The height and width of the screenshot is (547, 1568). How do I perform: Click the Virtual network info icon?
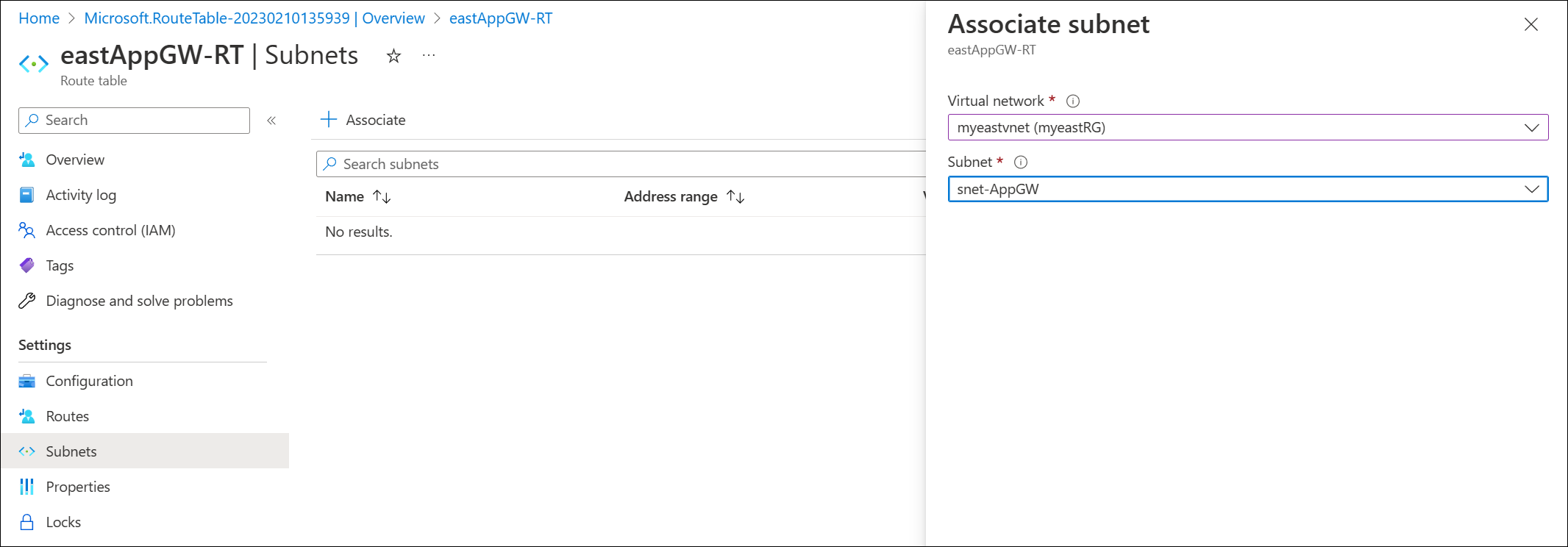(x=1073, y=101)
